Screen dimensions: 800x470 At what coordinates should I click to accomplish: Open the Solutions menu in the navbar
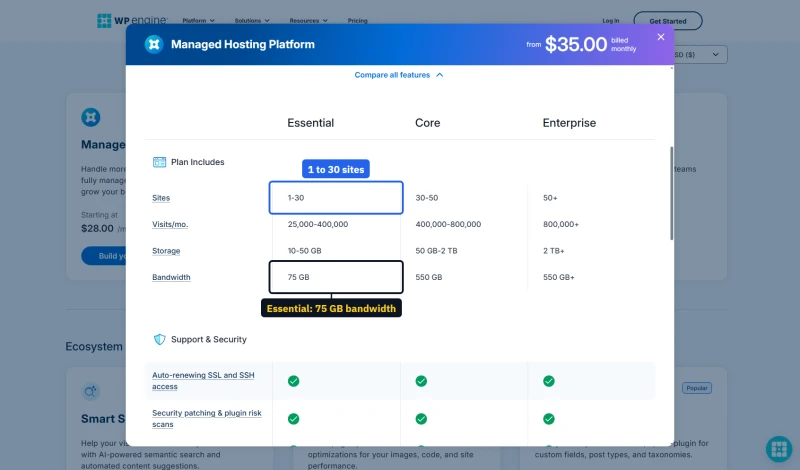pos(252,21)
